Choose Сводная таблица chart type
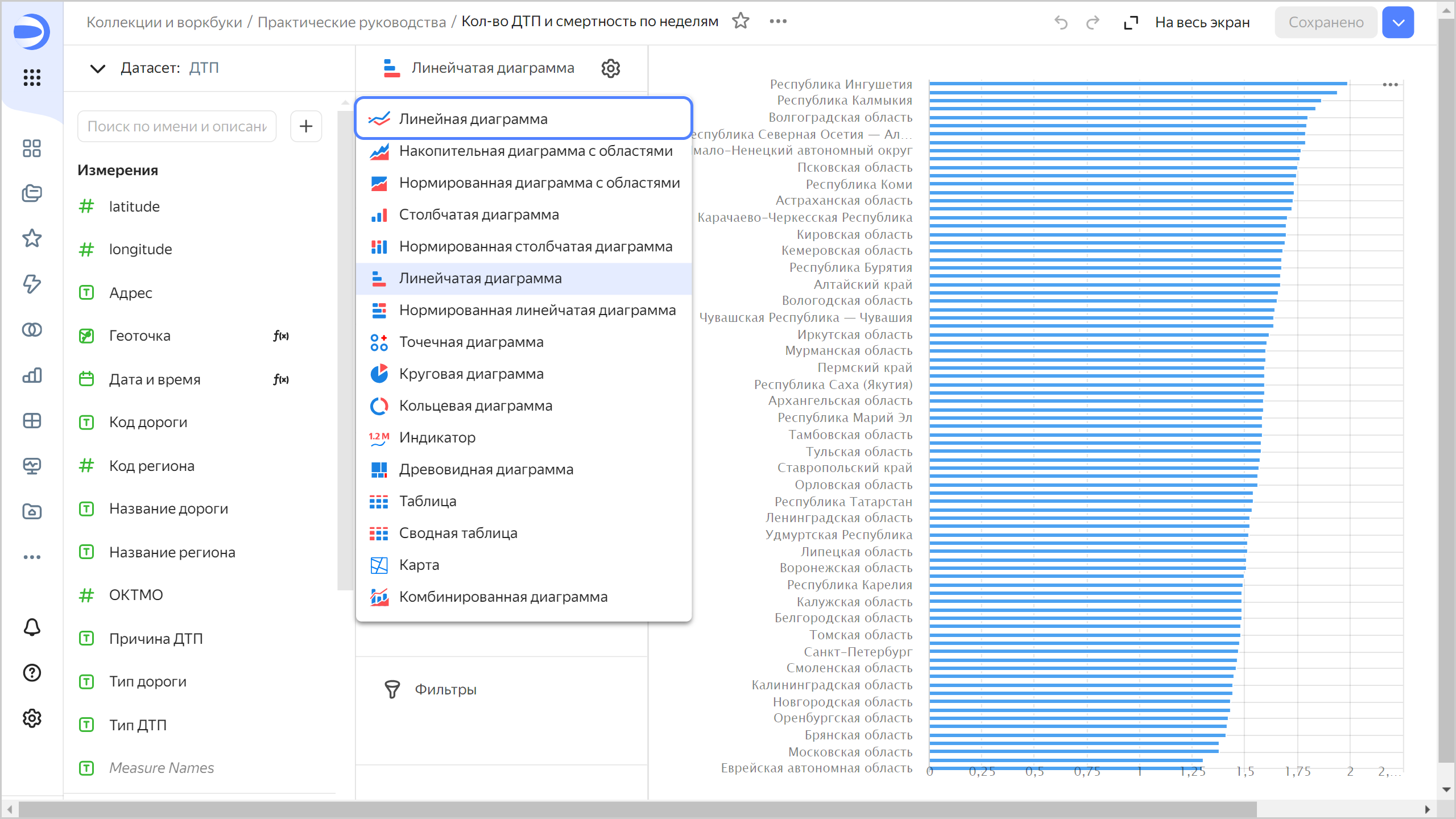This screenshot has width=1456, height=819. click(458, 533)
